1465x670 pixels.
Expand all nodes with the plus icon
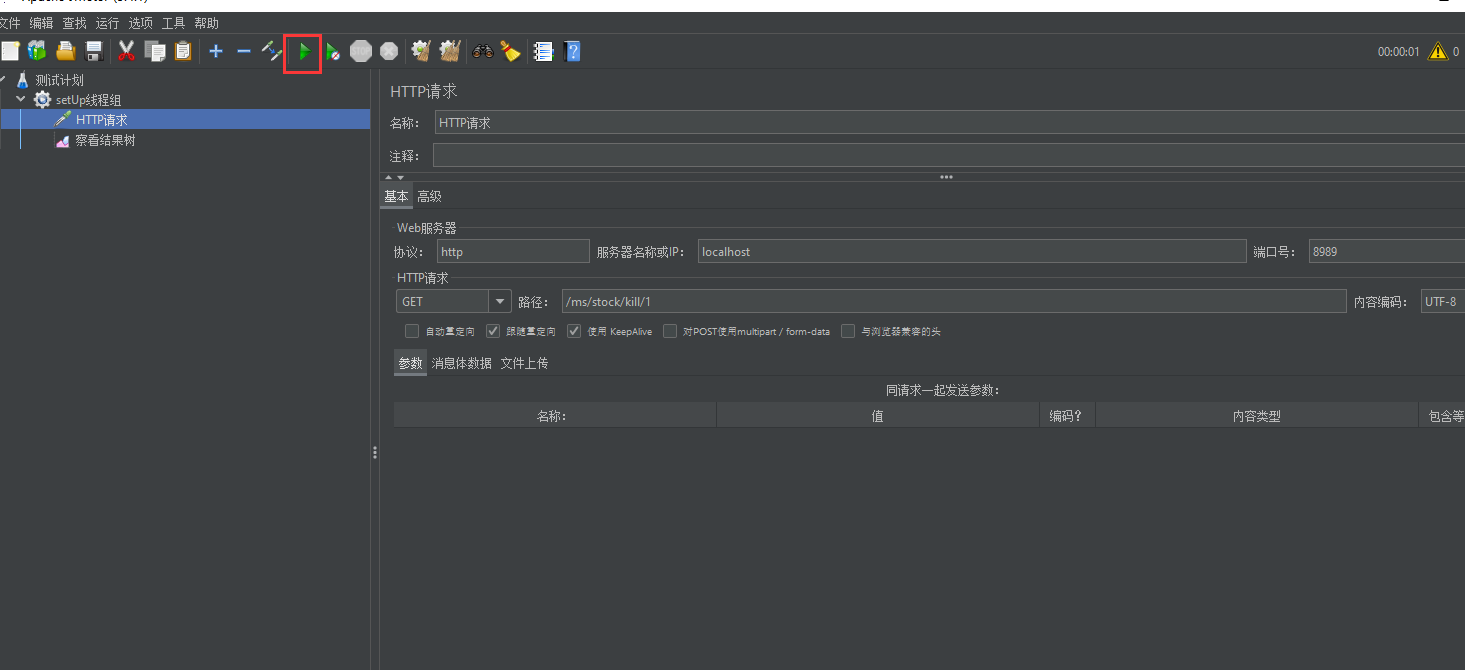(216, 51)
